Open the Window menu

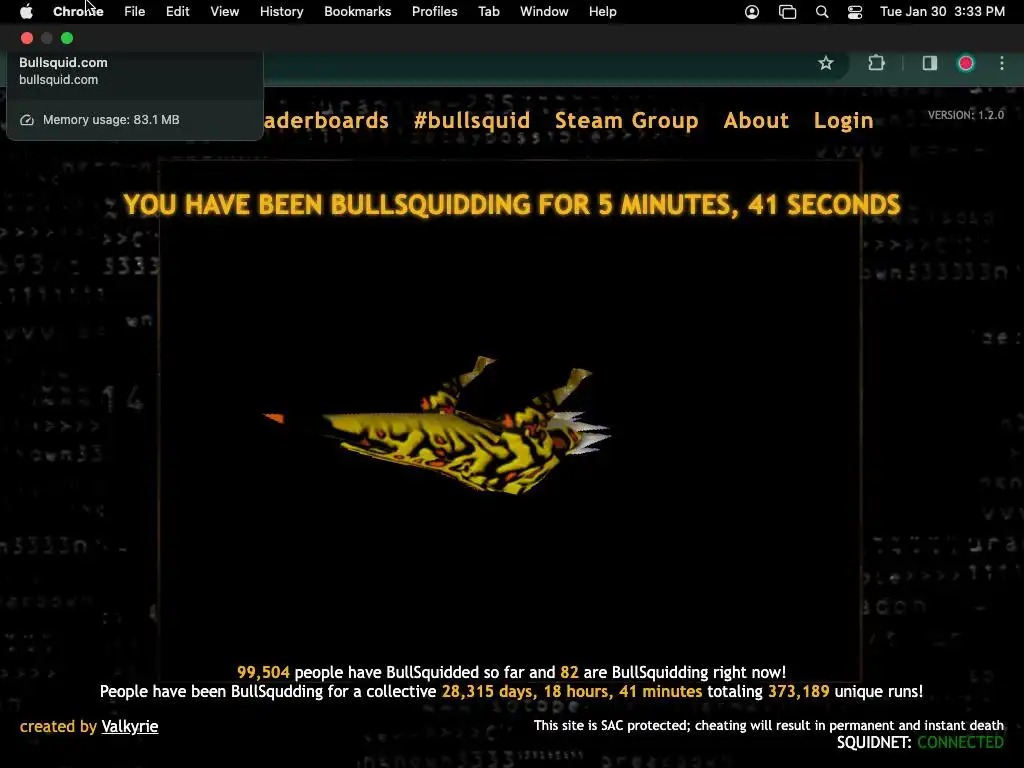pyautogui.click(x=544, y=12)
